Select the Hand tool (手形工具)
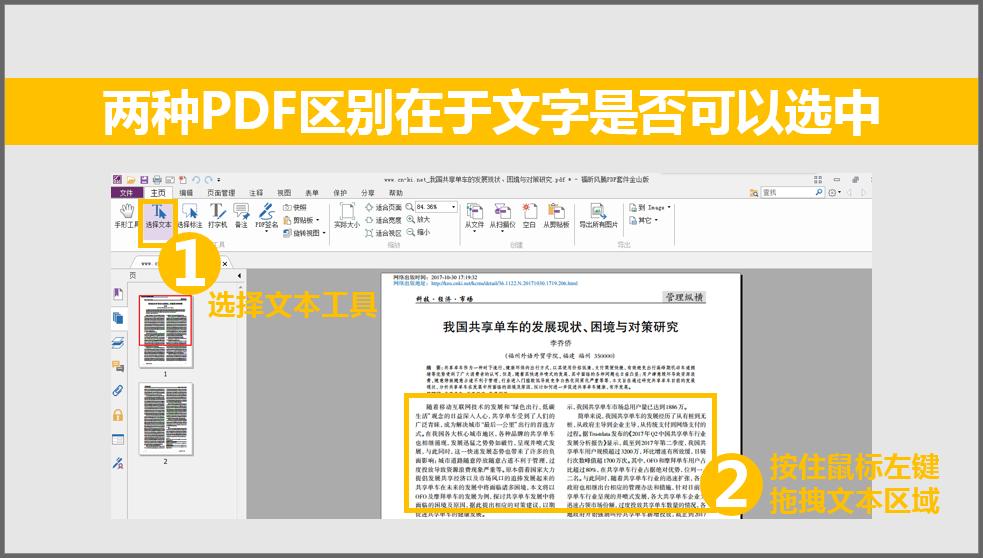 [127, 215]
